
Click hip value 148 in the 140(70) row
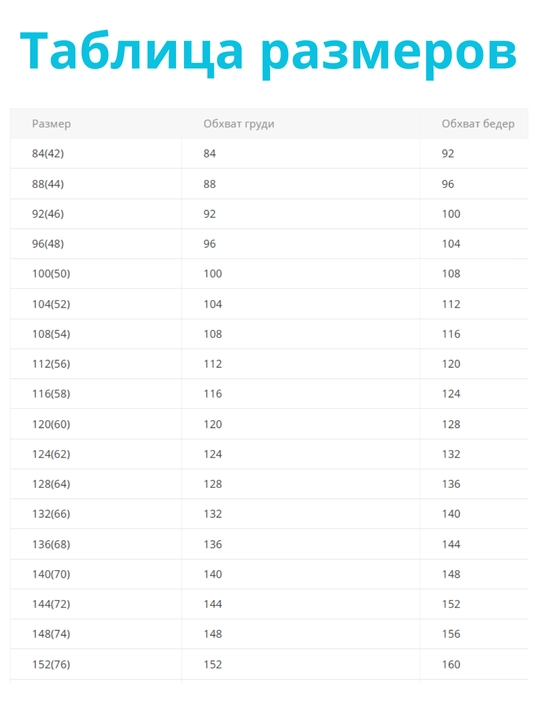click(451, 574)
